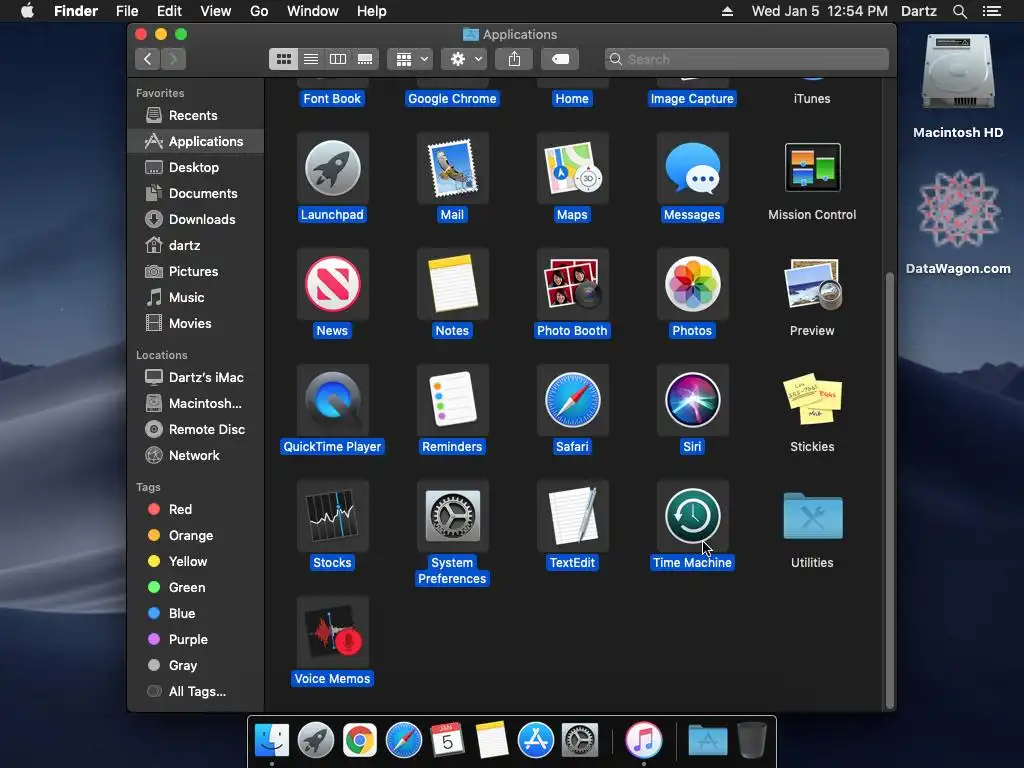Select the Photo Booth app icon

click(572, 284)
